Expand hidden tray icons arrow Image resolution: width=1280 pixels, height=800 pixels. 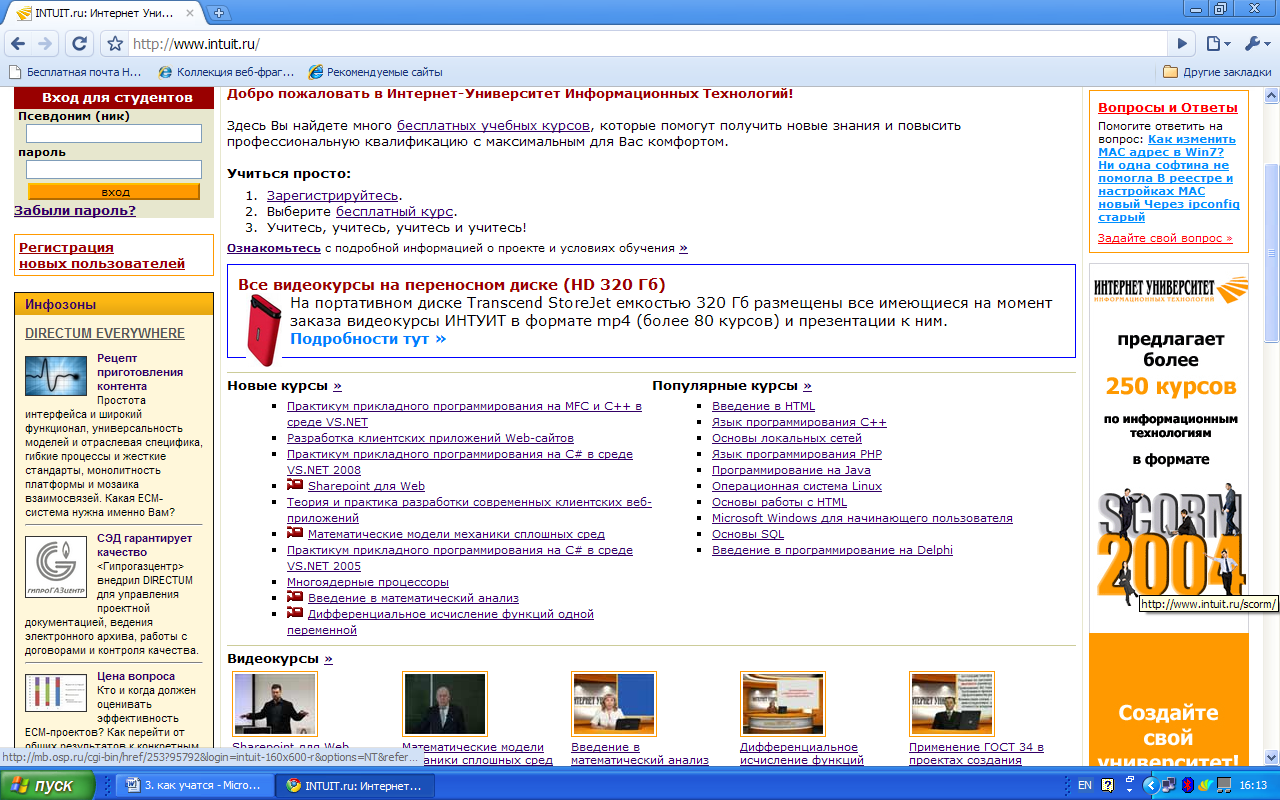(1152, 785)
